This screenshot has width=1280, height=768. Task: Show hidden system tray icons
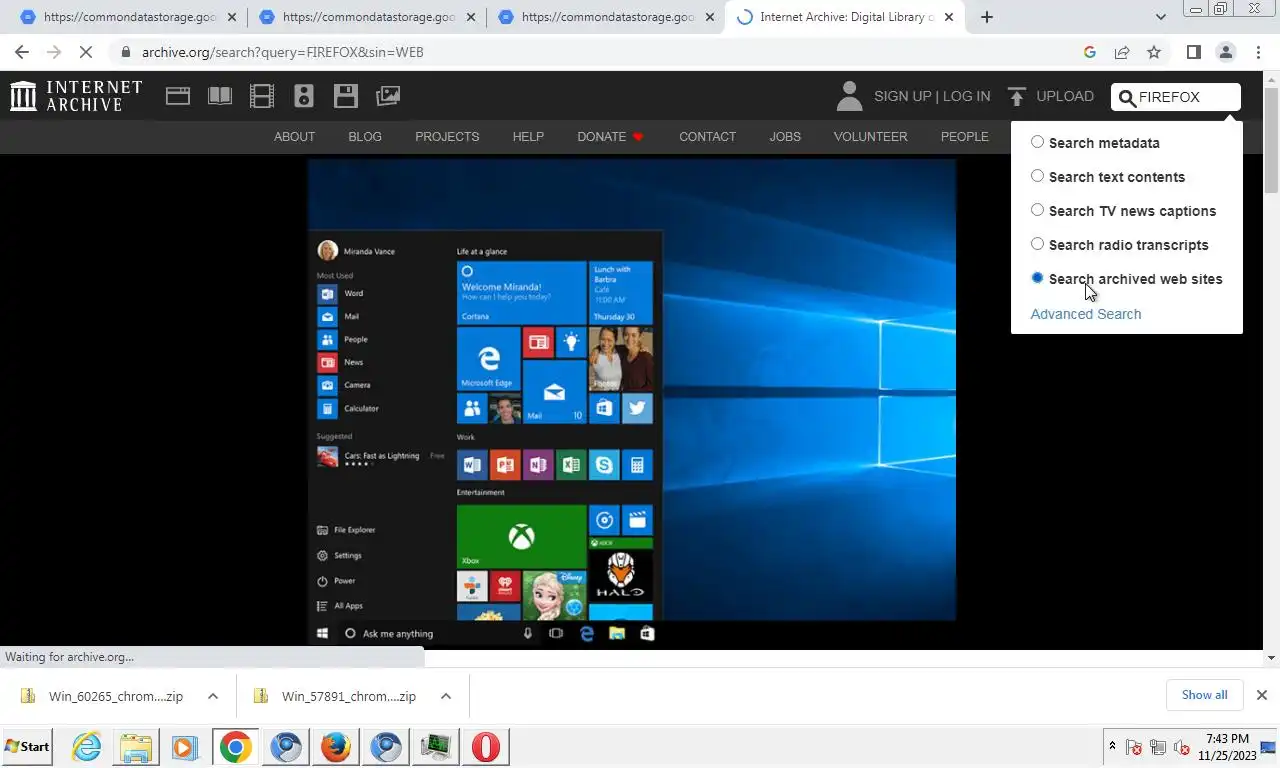[1112, 746]
